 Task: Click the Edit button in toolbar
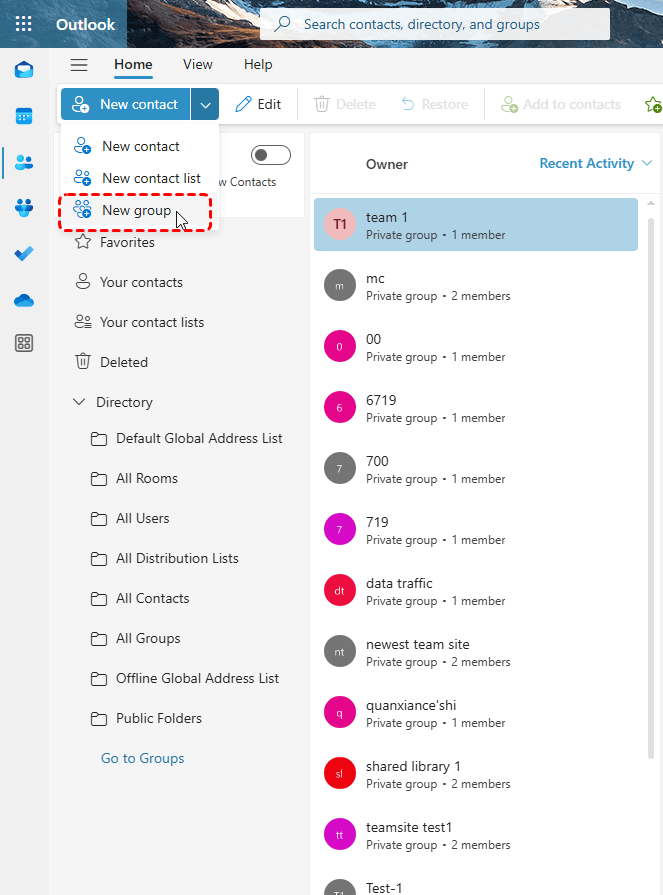tap(258, 104)
